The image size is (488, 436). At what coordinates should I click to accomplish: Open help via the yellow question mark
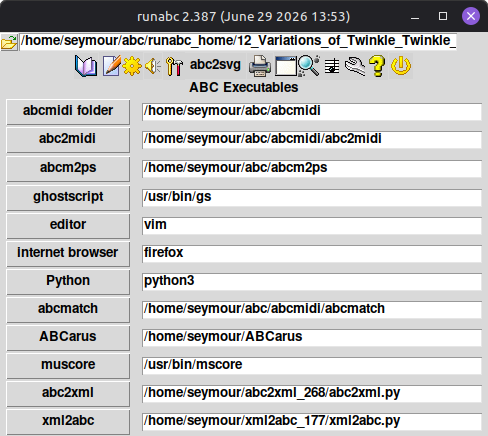tap(377, 66)
